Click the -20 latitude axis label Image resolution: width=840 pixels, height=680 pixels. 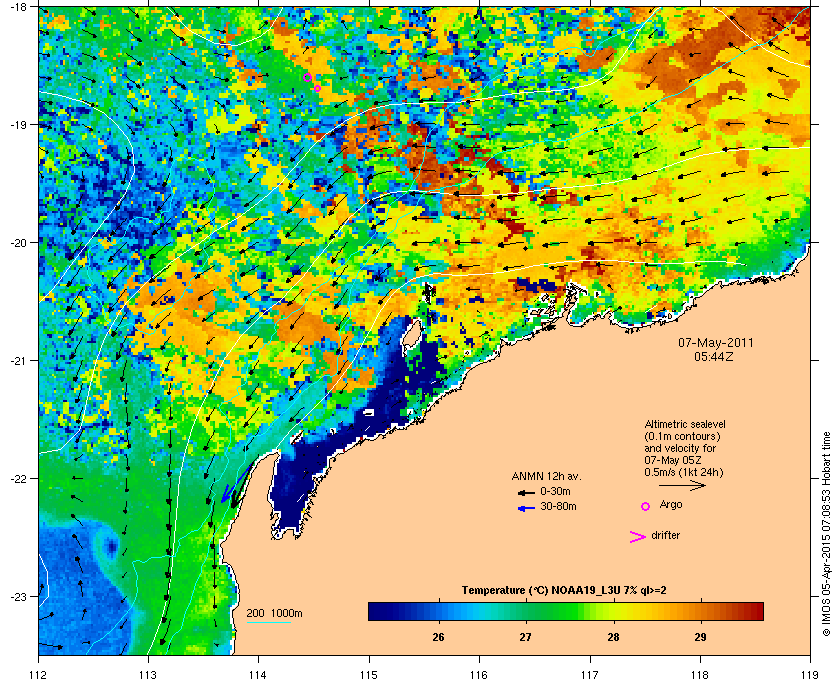coord(18,243)
